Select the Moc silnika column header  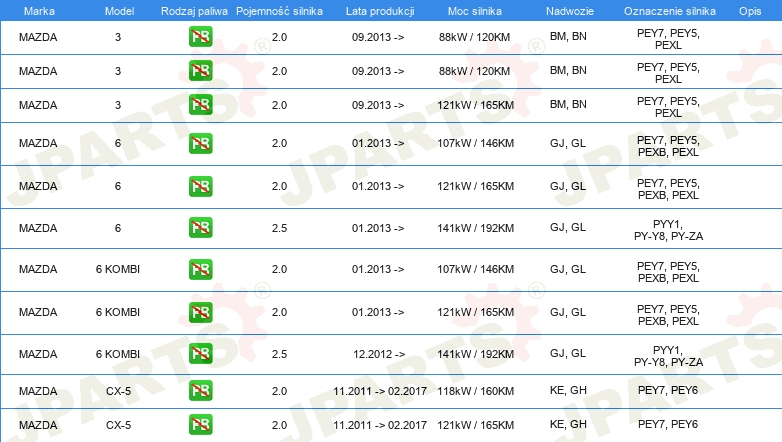tap(475, 11)
